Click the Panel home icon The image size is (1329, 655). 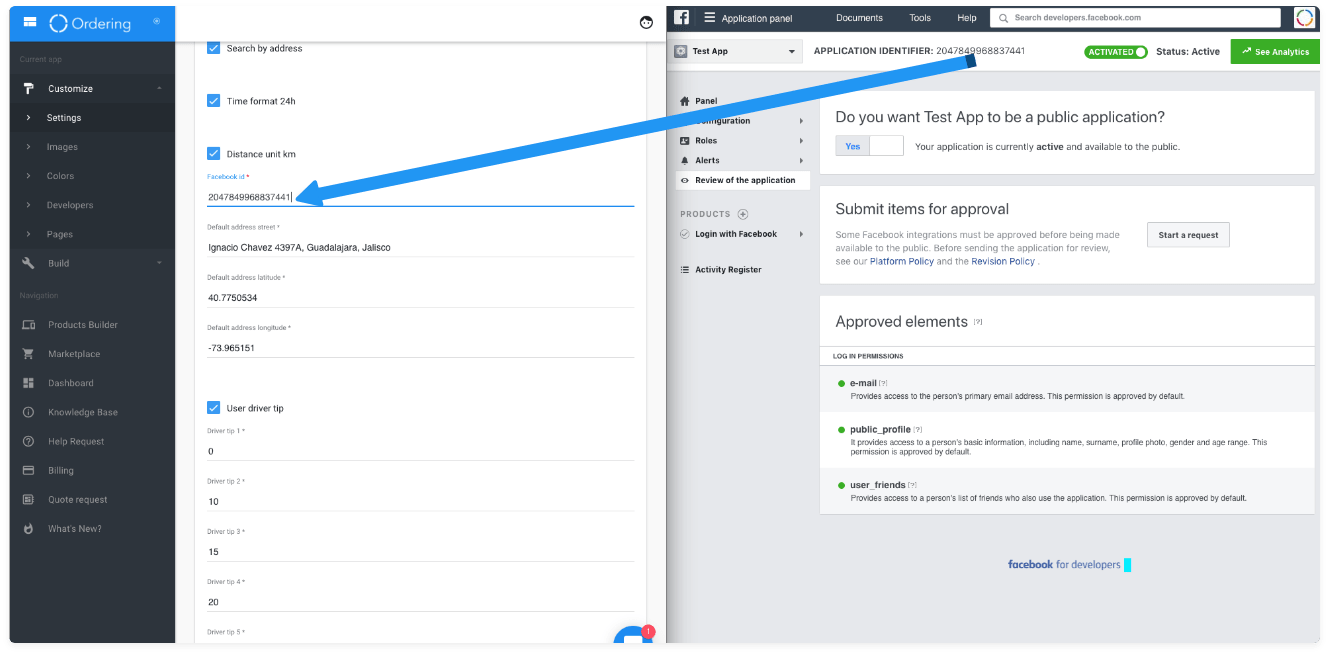[x=685, y=101]
